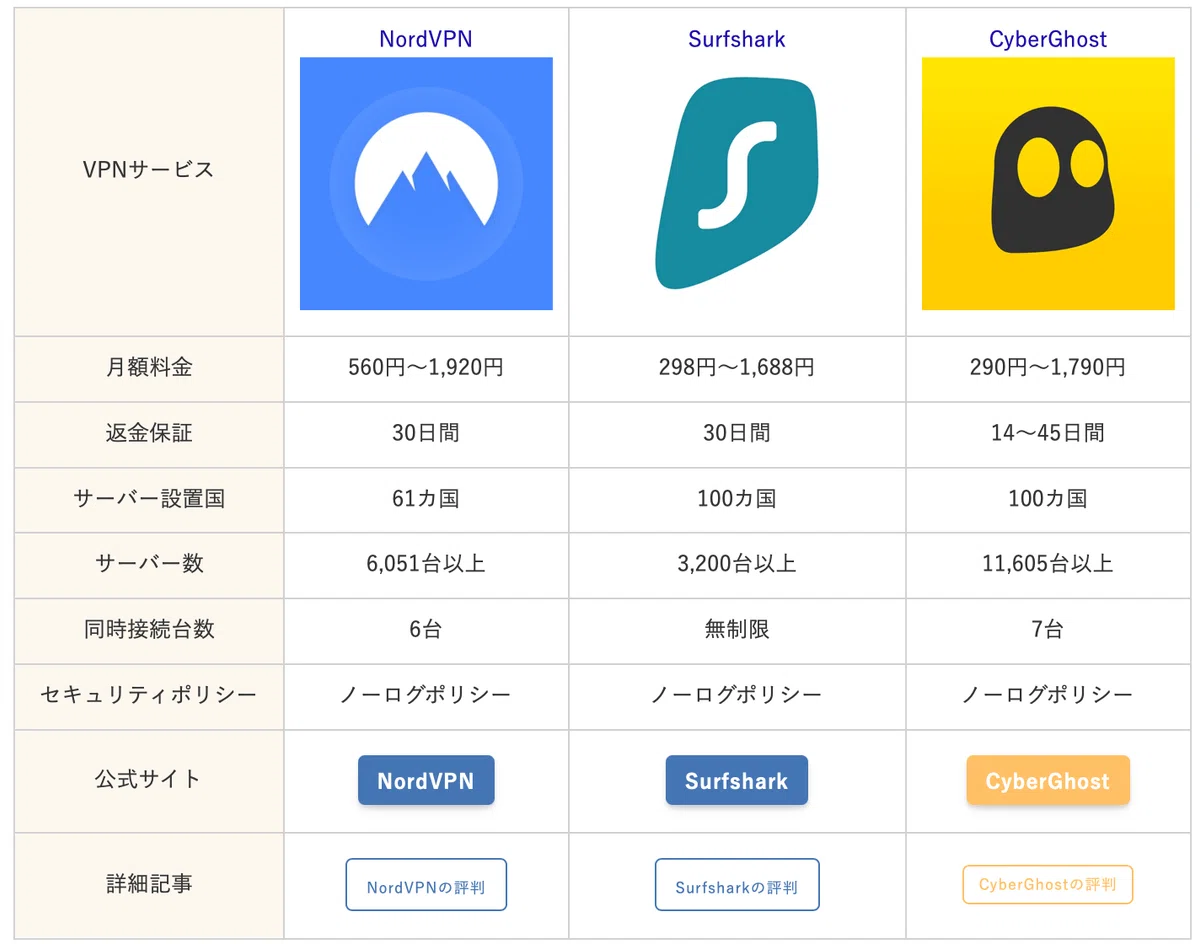
Task: Select the 詳細記事 row header
Action: [149, 885]
